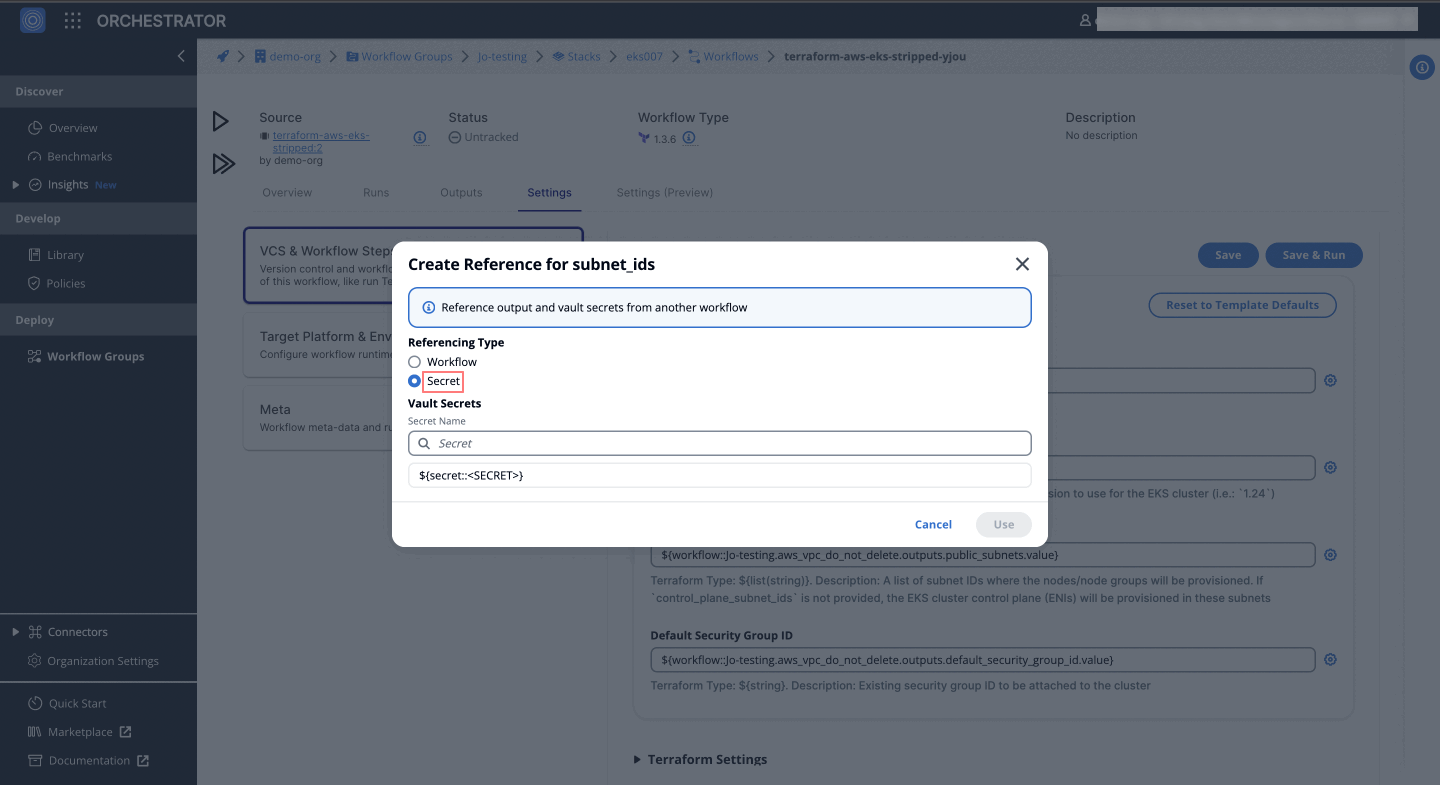The width and height of the screenshot is (1440, 785).
Task: Expand the Connectors sidebar section
Action: (x=15, y=632)
